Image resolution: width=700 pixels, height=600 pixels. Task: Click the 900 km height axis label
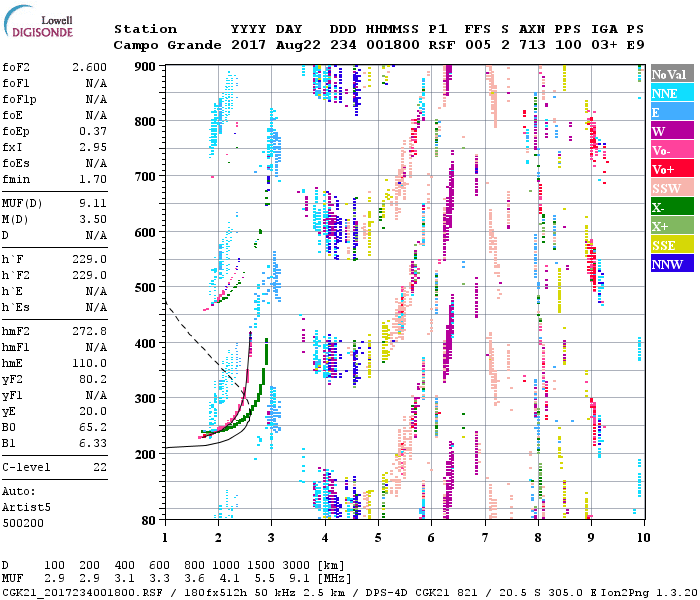[x=145, y=67]
